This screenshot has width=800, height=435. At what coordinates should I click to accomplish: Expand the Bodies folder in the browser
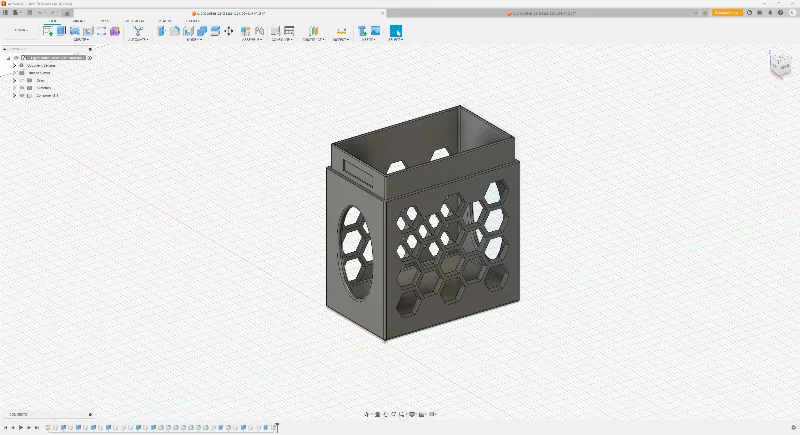pos(15,80)
